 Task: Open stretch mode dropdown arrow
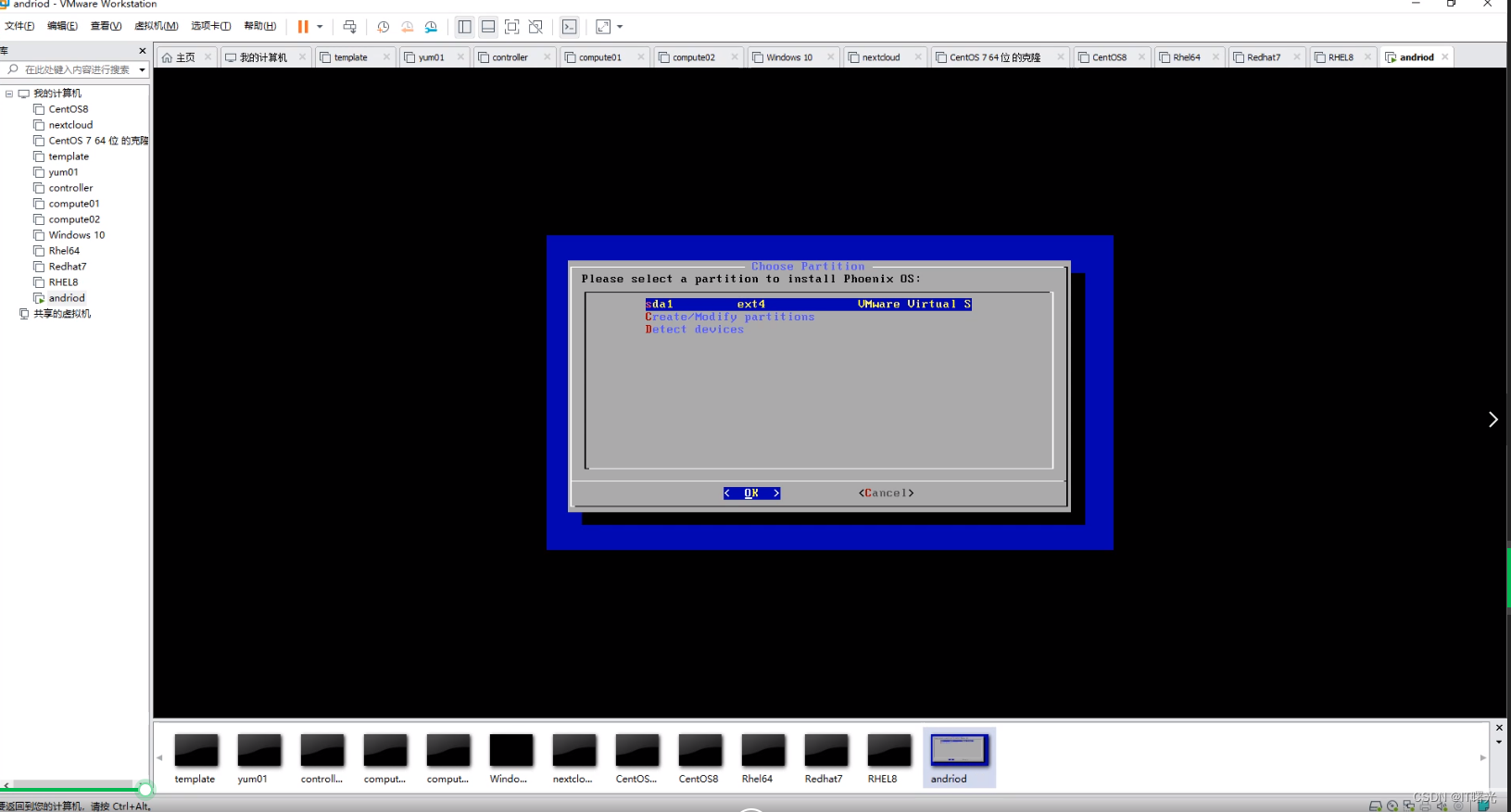click(x=620, y=27)
